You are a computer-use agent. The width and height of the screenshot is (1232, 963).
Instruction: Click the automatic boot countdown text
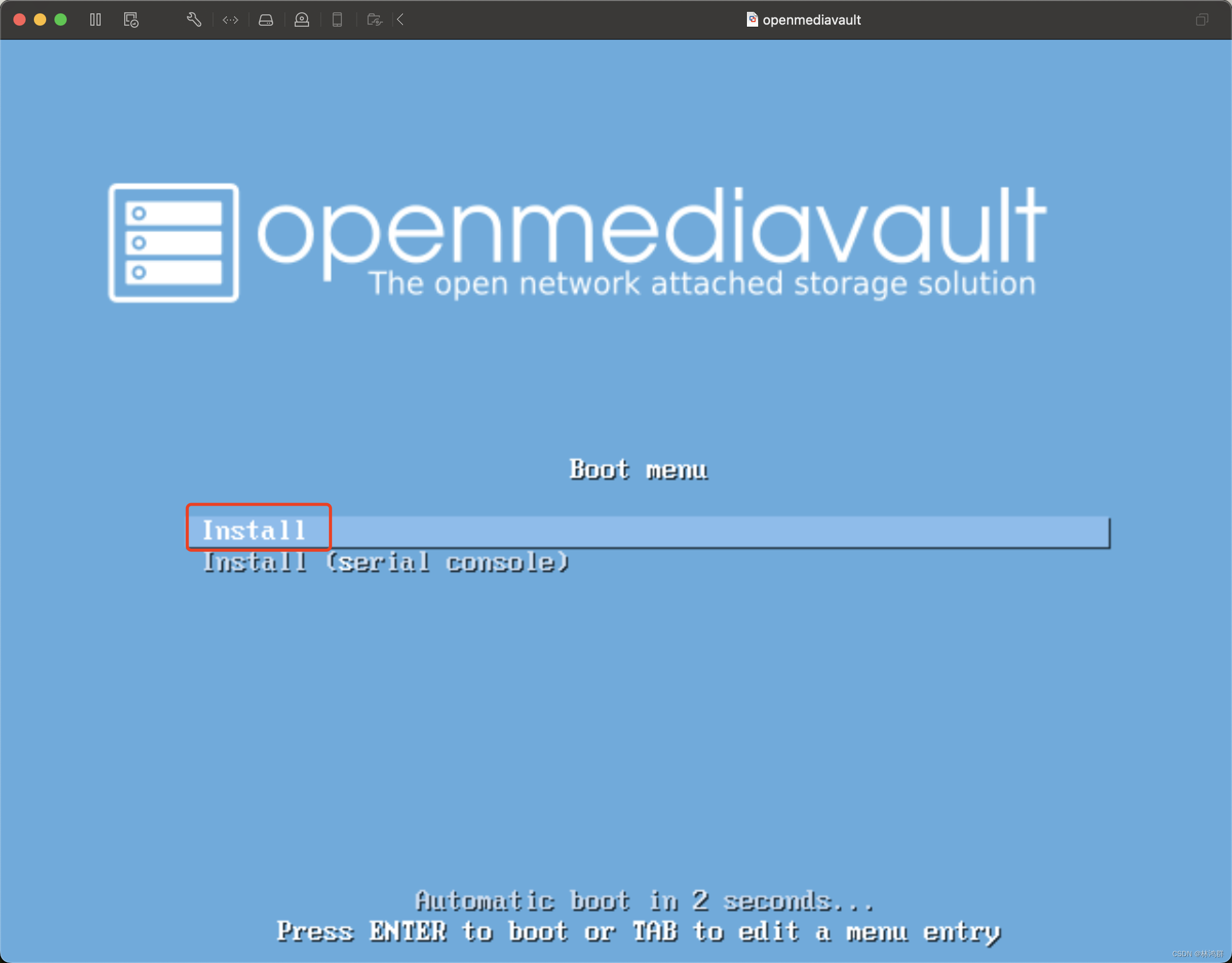[644, 901]
